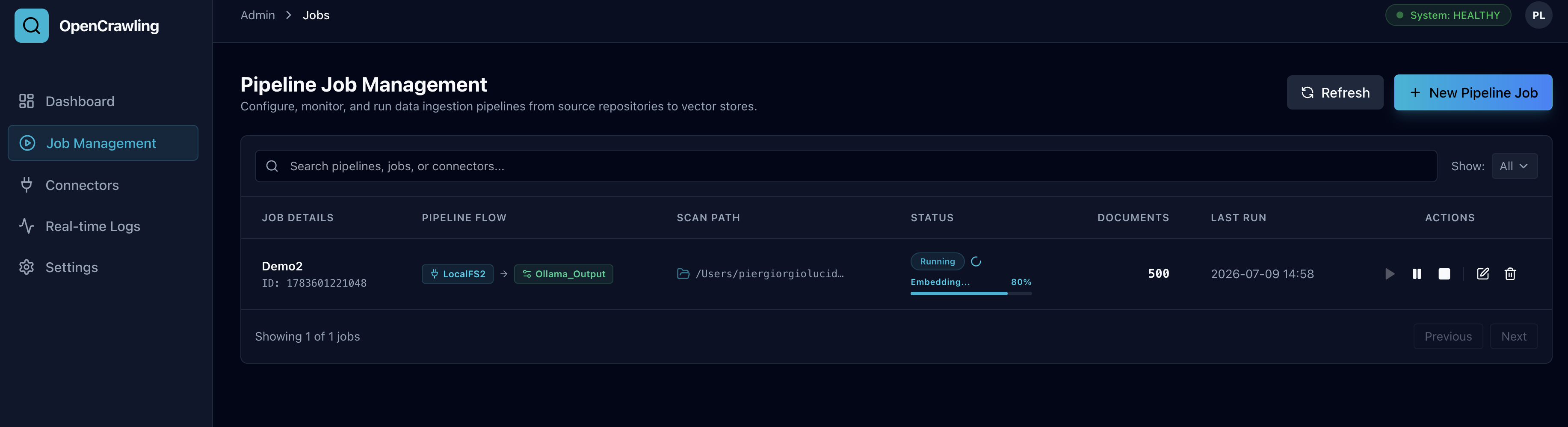
Task: Open Real-time Logs view
Action: tap(103, 226)
